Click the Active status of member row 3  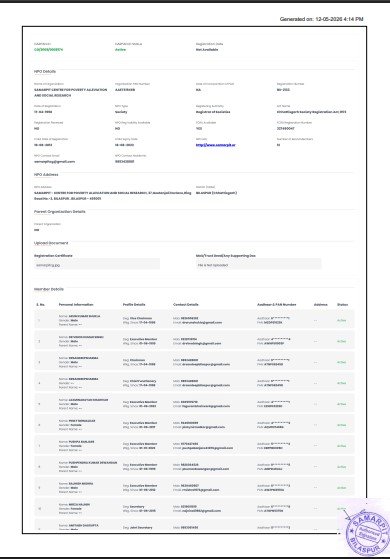[342, 362]
